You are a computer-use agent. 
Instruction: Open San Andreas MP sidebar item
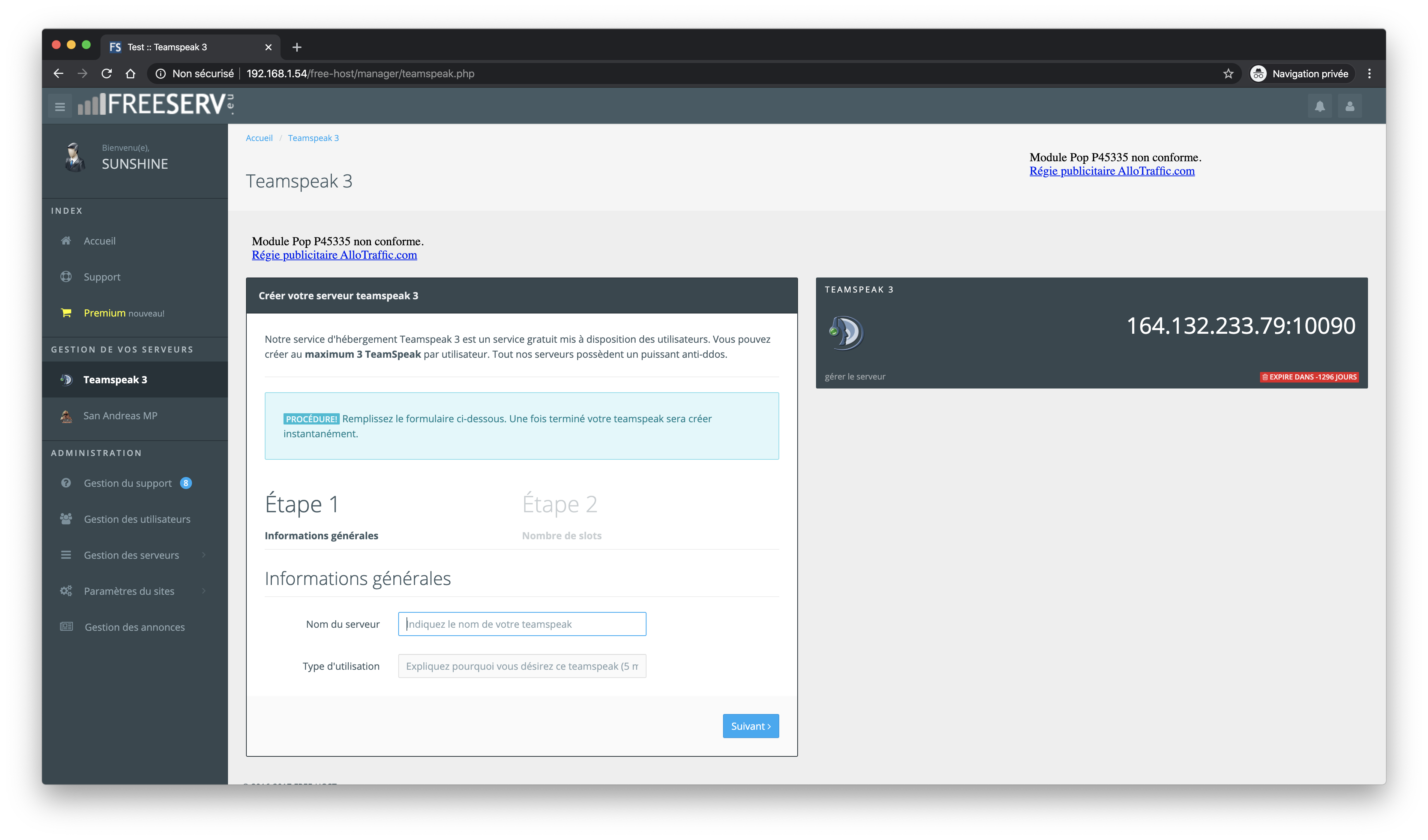coord(120,415)
